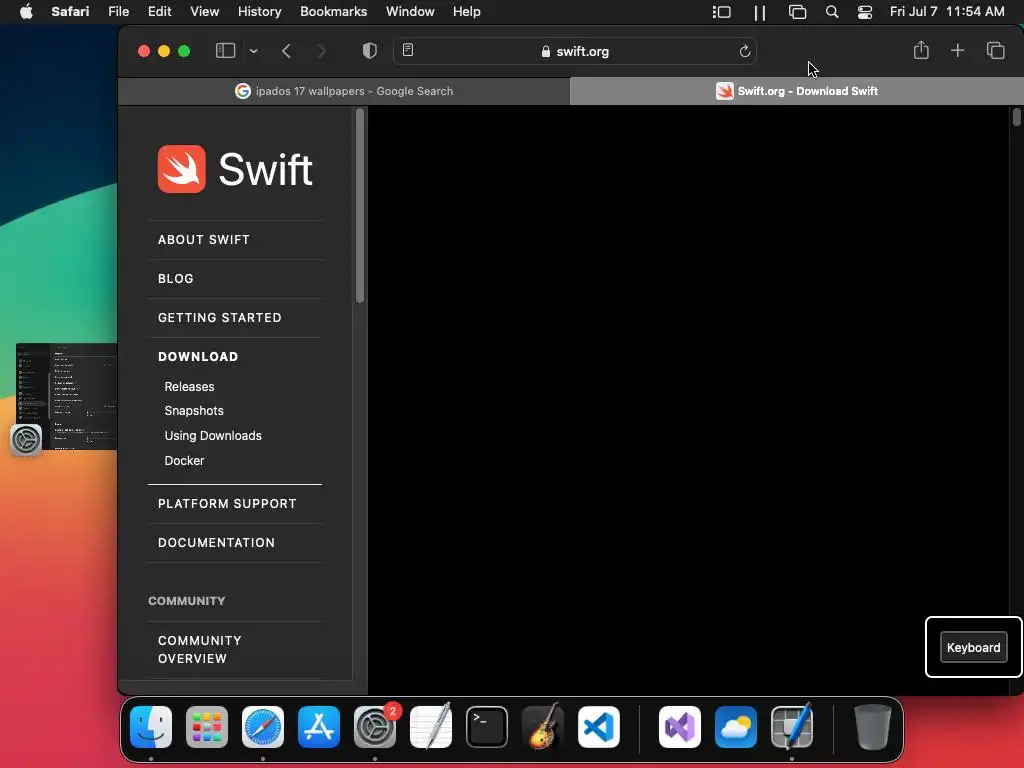
Task: Click the sidebar navigation scrollbar
Action: pyautogui.click(x=360, y=206)
